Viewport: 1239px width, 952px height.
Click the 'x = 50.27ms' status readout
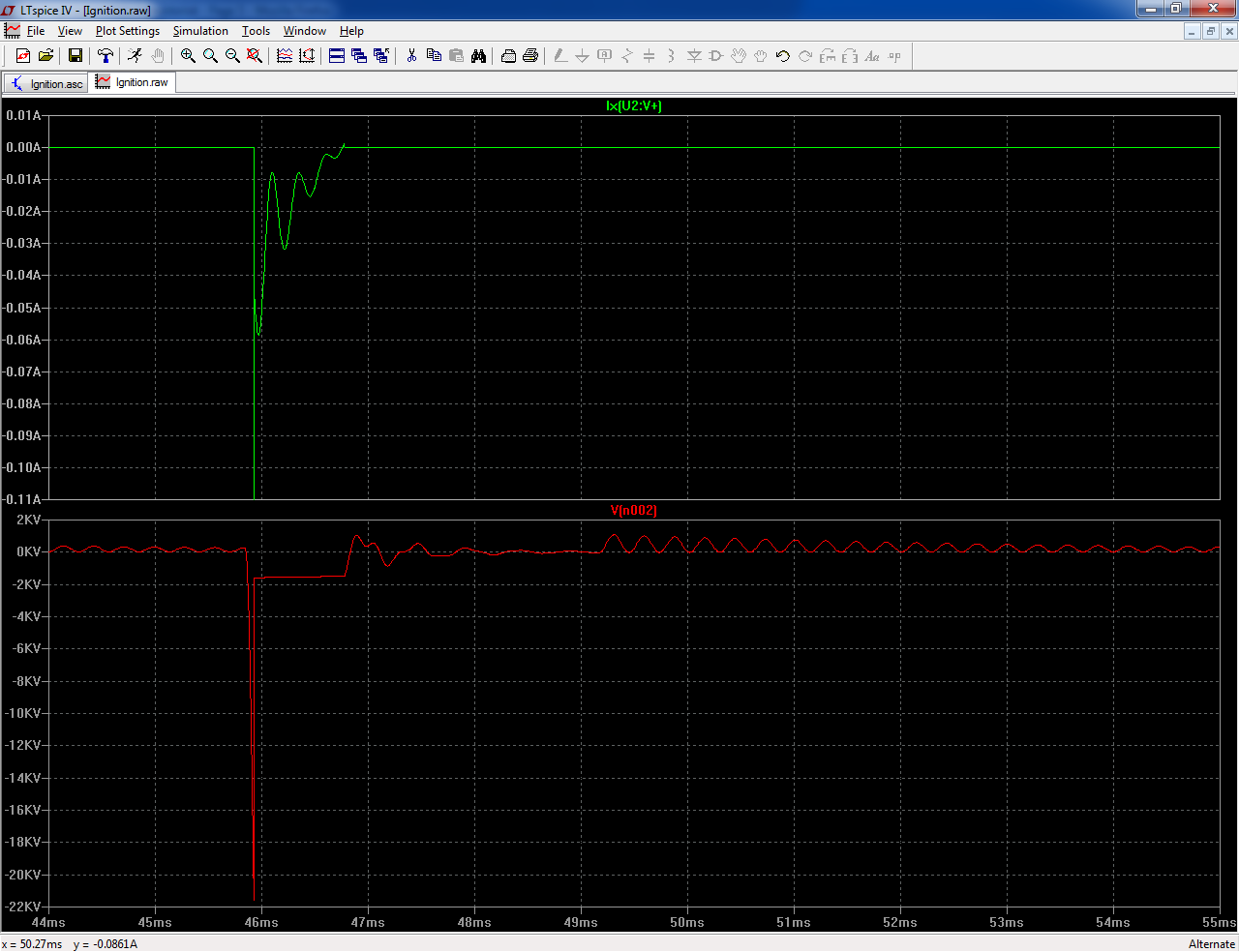coord(32,944)
